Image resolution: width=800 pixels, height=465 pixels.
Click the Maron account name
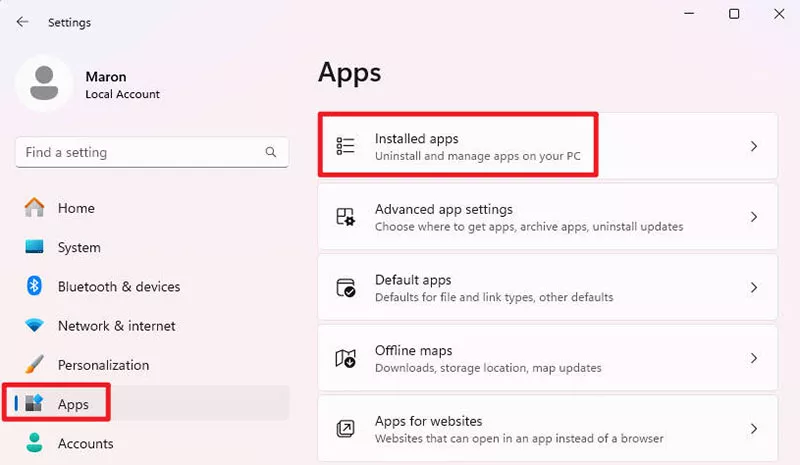pyautogui.click(x=106, y=77)
